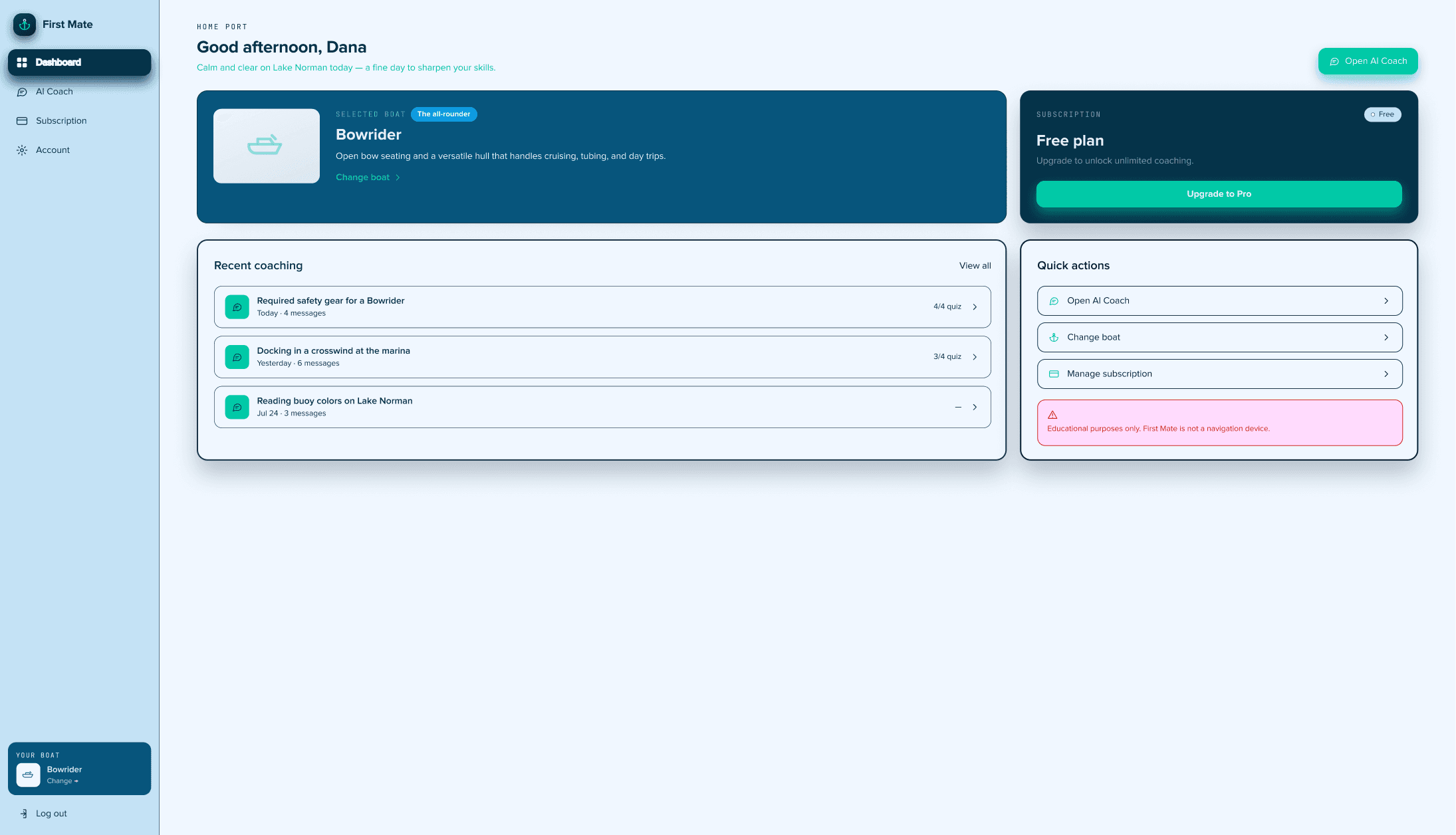Viewport: 1456px width, 835px height.
Task: Click the Free plan heading
Action: click(x=1070, y=141)
